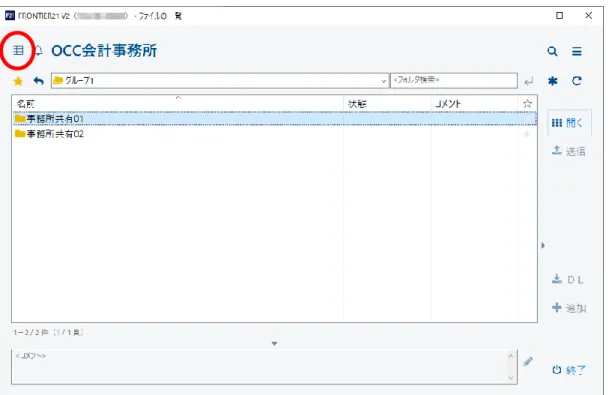Click the 送信 button

569,151
